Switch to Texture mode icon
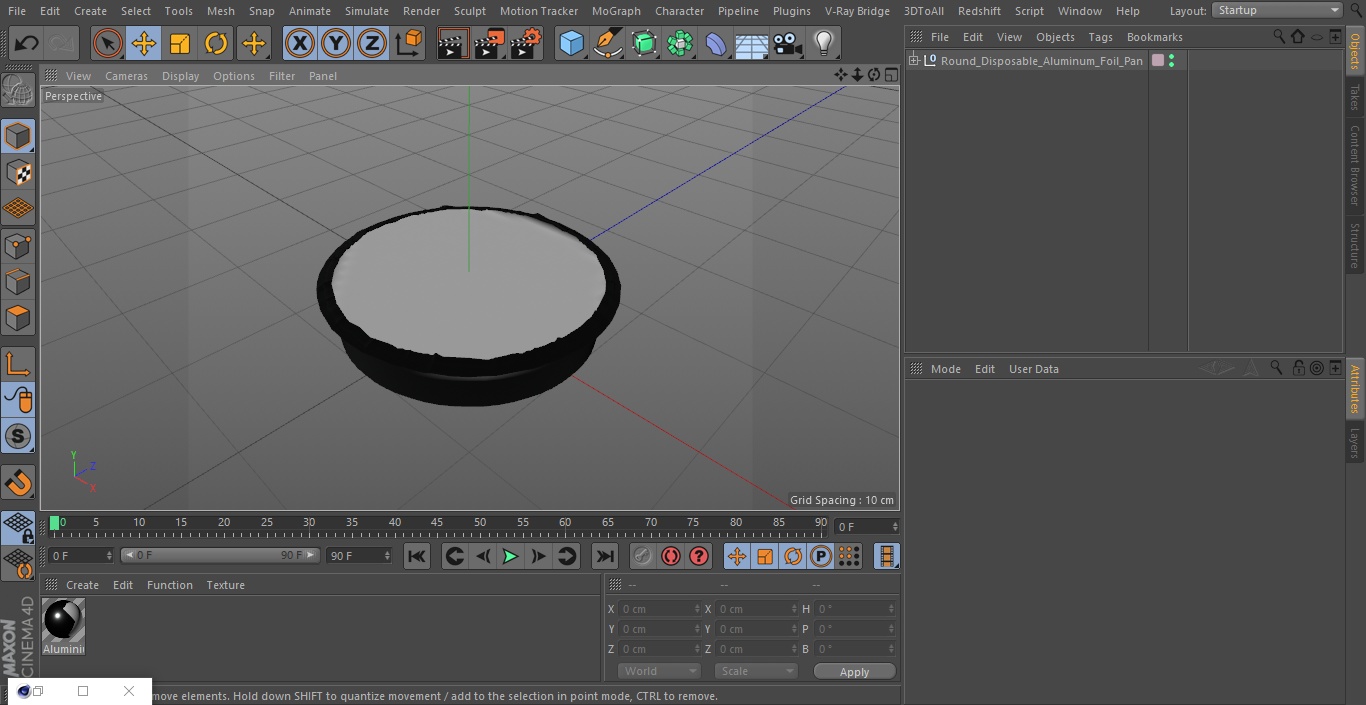The image size is (1366, 705). tap(18, 173)
